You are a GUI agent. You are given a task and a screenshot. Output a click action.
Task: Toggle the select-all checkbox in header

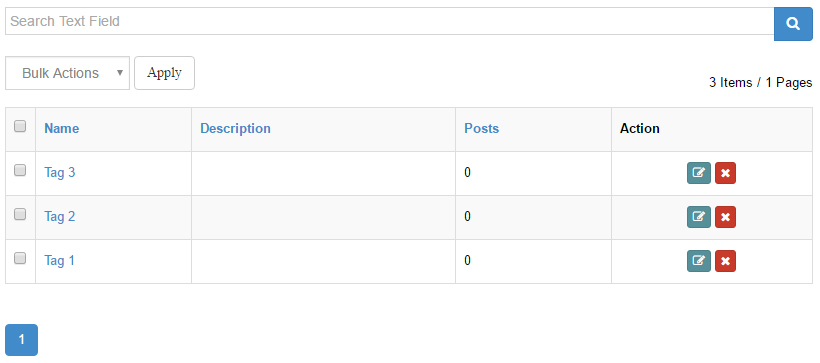click(x=20, y=126)
